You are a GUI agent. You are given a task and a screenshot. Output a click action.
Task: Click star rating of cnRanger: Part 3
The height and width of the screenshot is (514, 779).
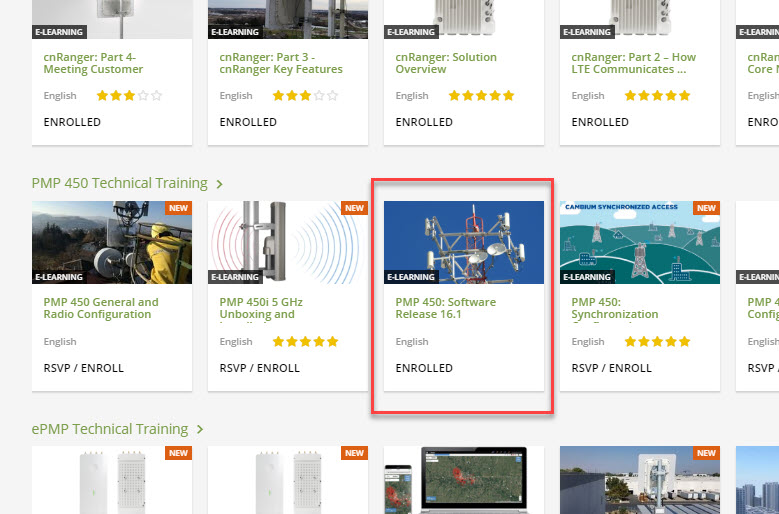(x=305, y=95)
